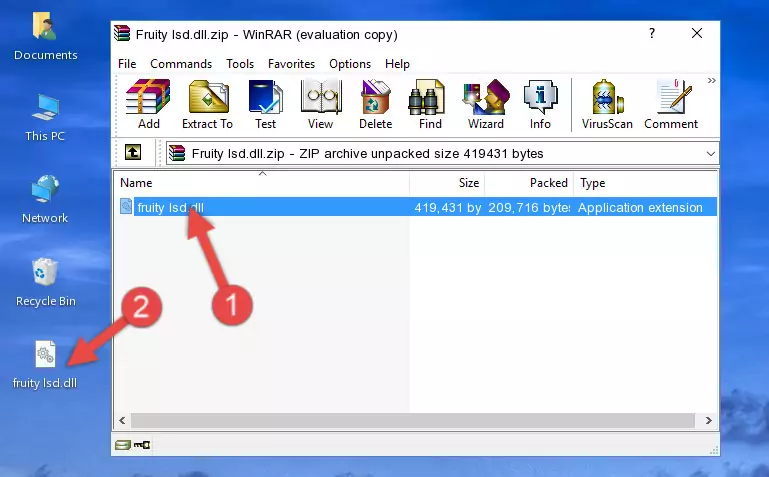The image size is (769, 477).
Task: Launch the Wizard toolbar icon
Action: point(486,104)
